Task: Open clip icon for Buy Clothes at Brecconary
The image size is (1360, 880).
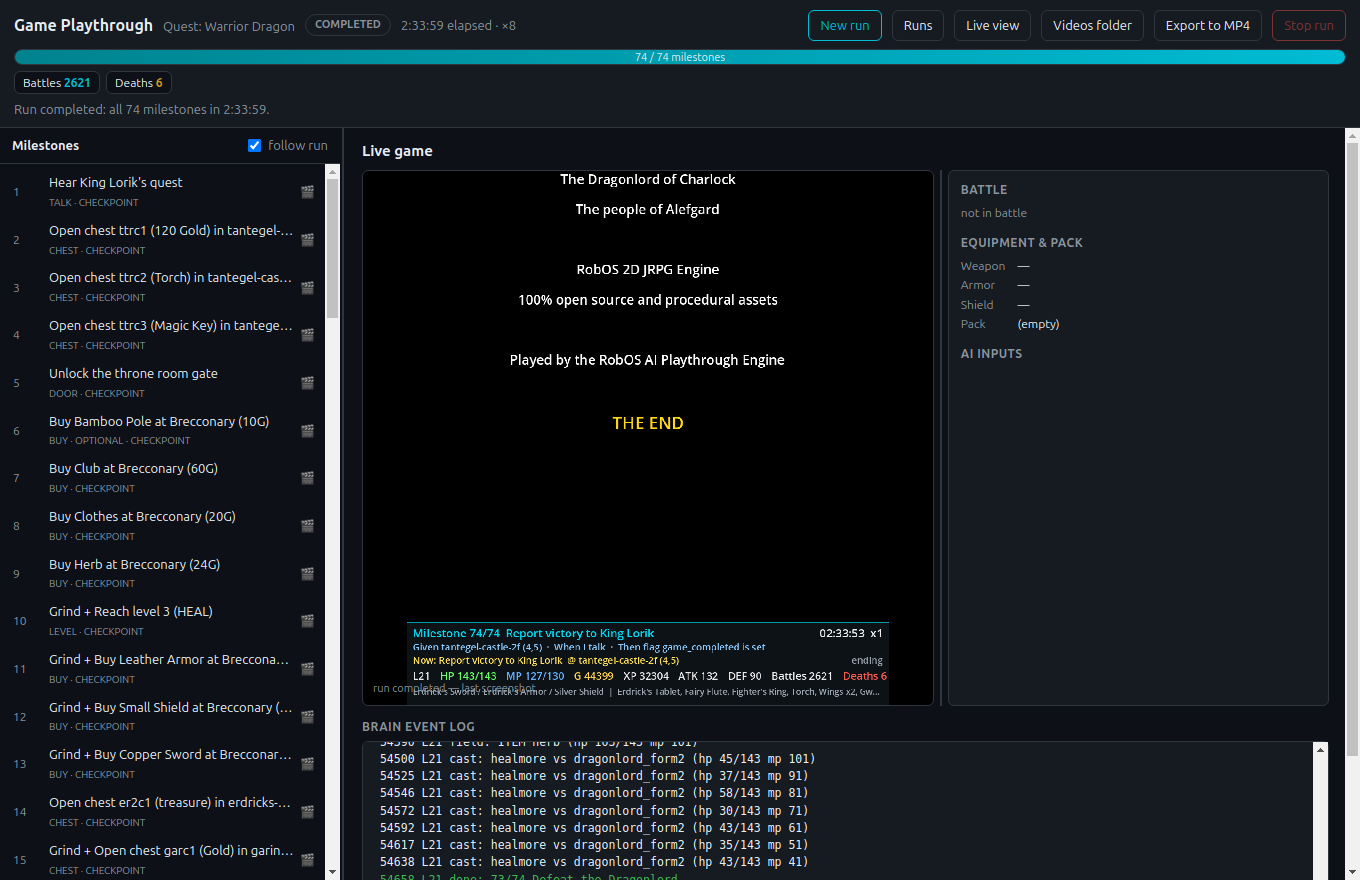Action: (x=307, y=526)
